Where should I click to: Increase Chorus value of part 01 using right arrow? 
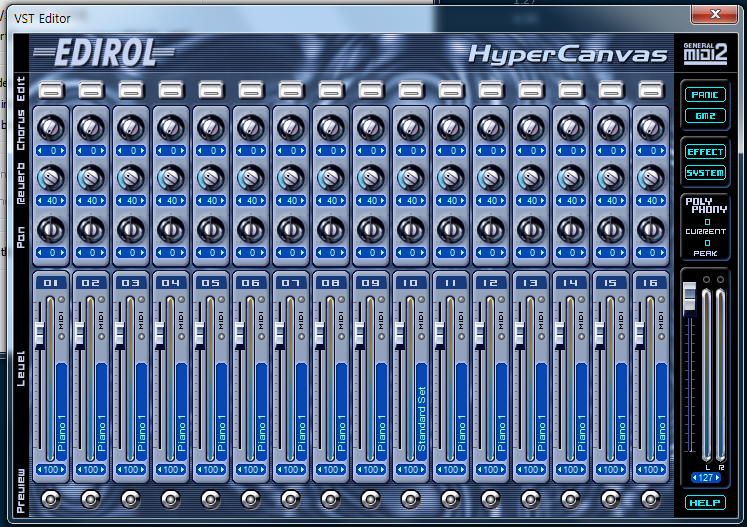[x=62, y=151]
